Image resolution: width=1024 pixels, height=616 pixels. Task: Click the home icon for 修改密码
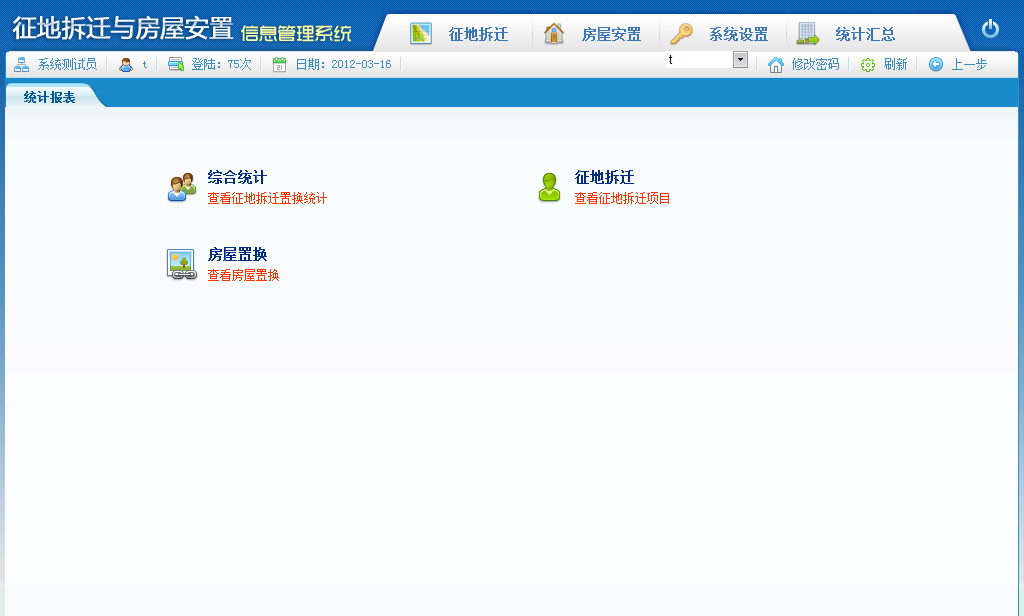[x=775, y=65]
